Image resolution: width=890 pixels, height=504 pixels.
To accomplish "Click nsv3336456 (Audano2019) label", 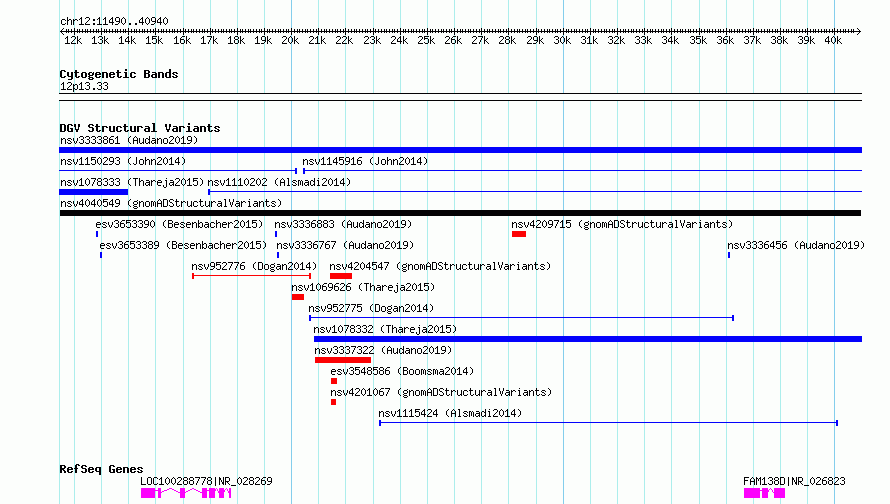I will 796,245.
